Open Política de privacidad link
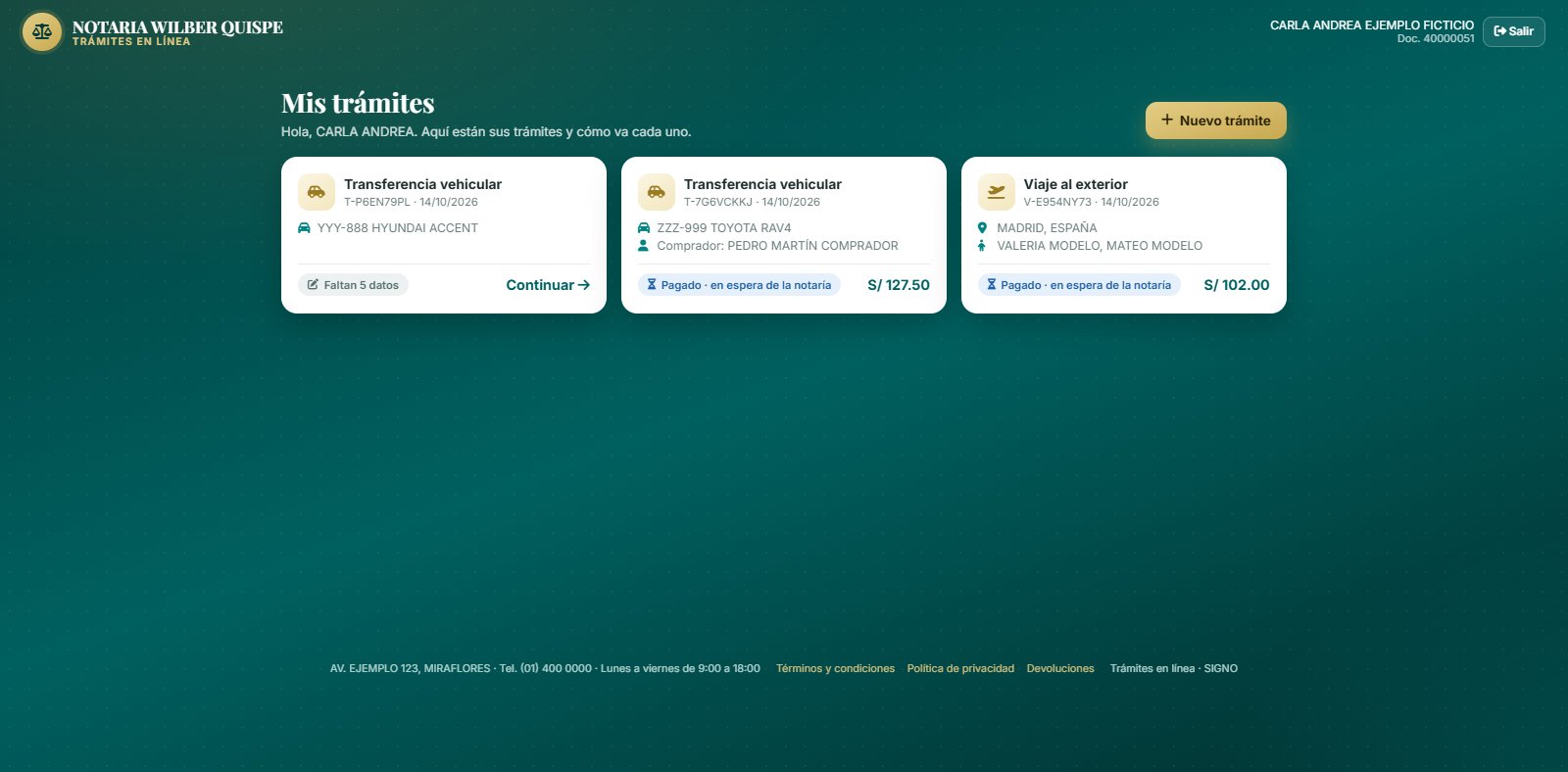 click(x=960, y=668)
